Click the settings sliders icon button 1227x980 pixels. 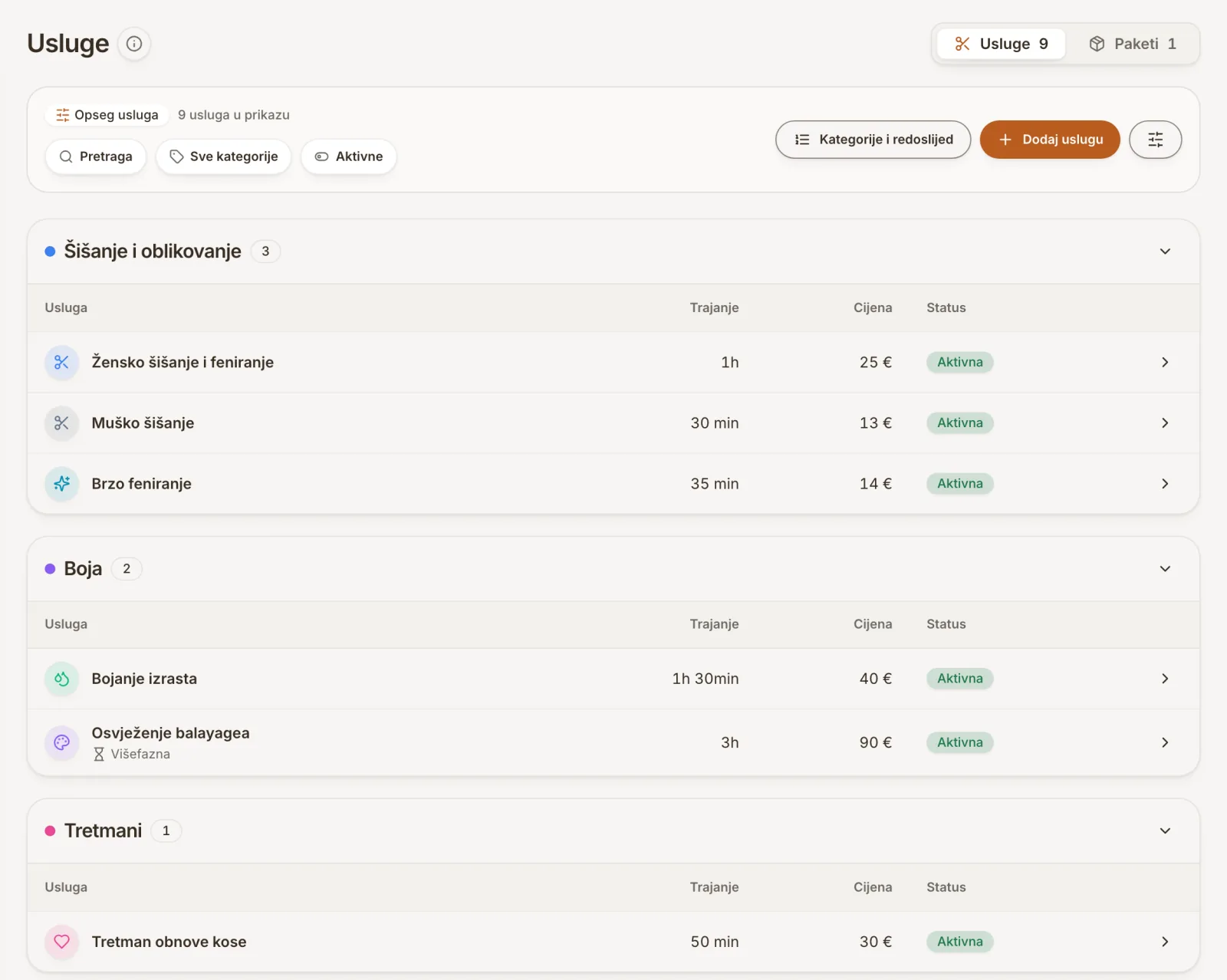pyautogui.click(x=1155, y=140)
